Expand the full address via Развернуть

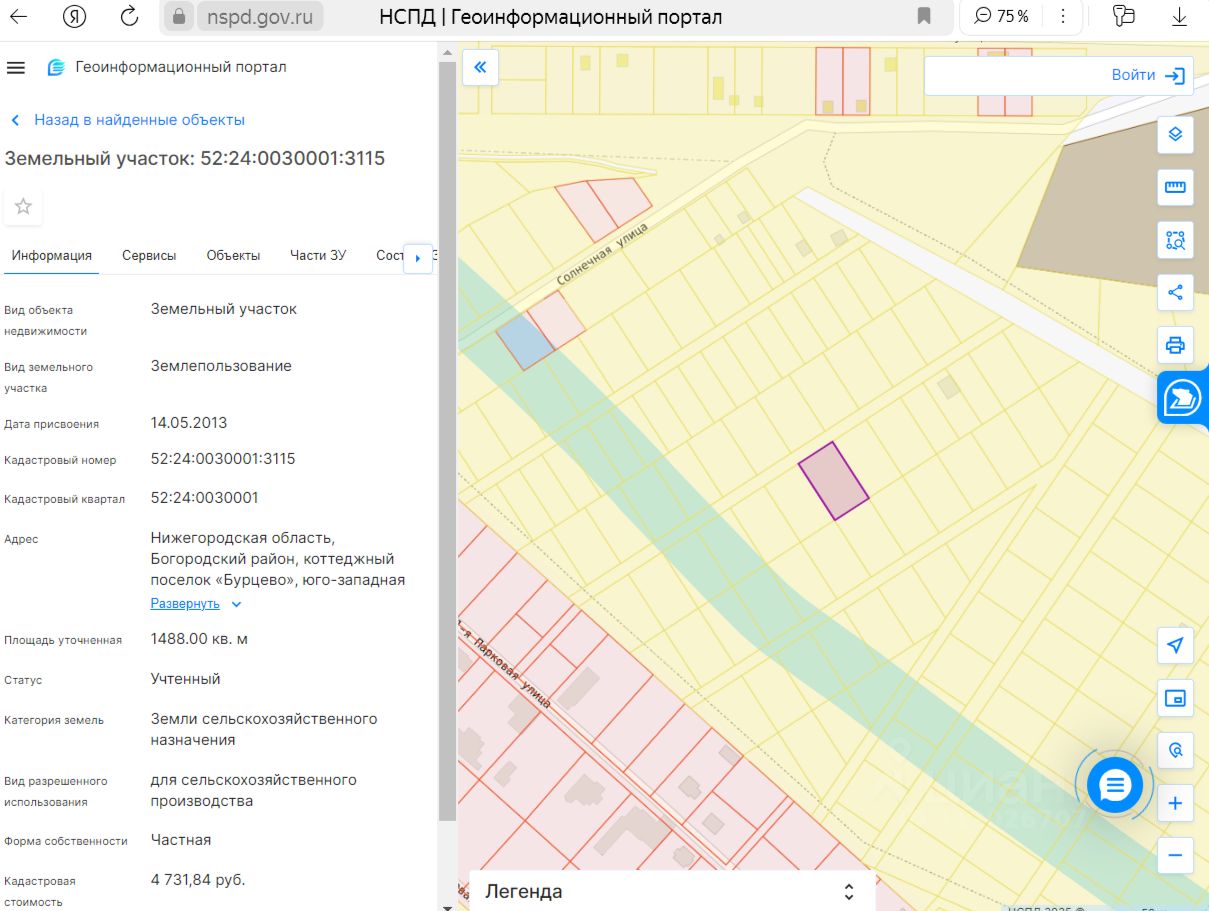pos(196,604)
